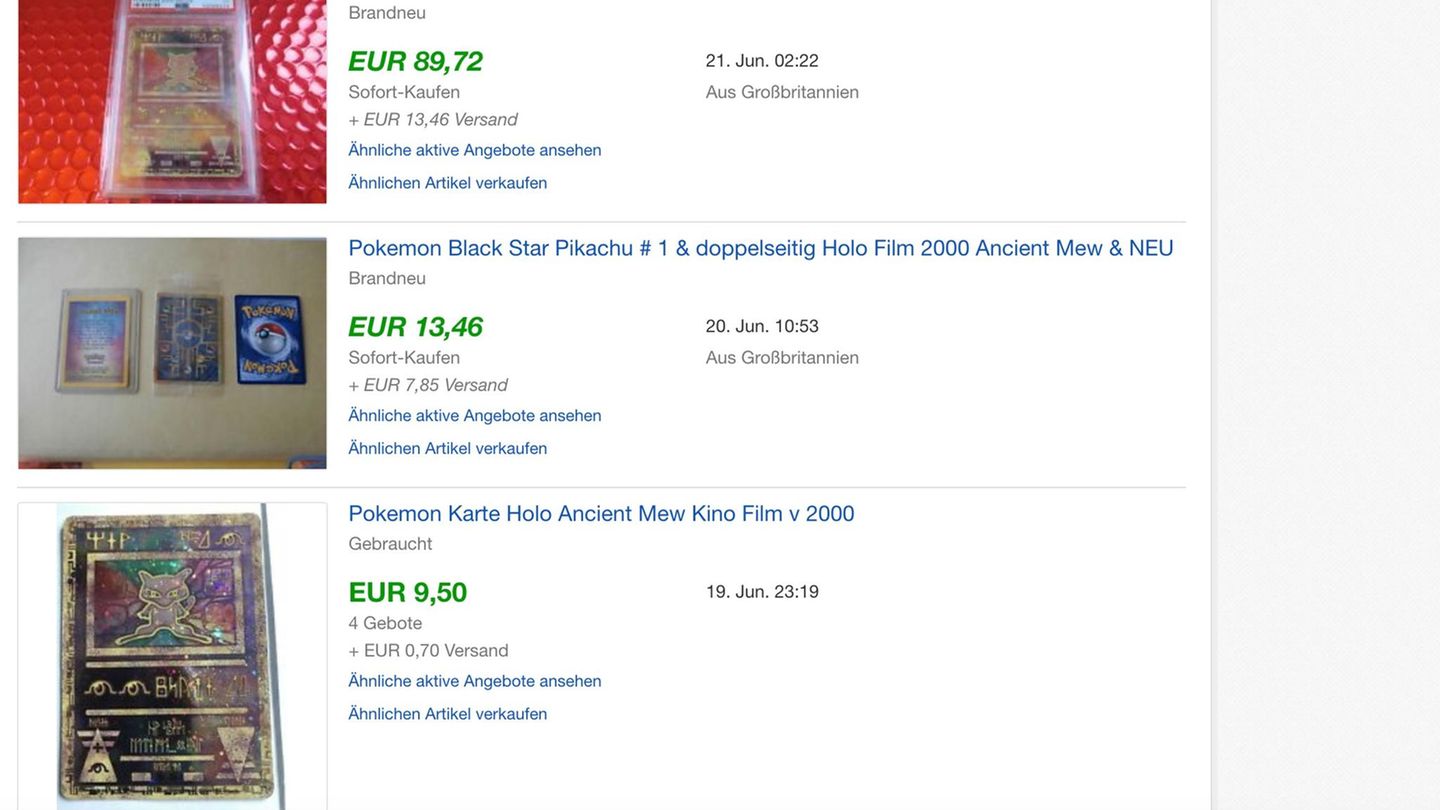Open 'Pokemon Karte Holo Ancient Mew Kino Film' title
Viewport: 1440px width, 810px height.
pyautogui.click(x=601, y=514)
